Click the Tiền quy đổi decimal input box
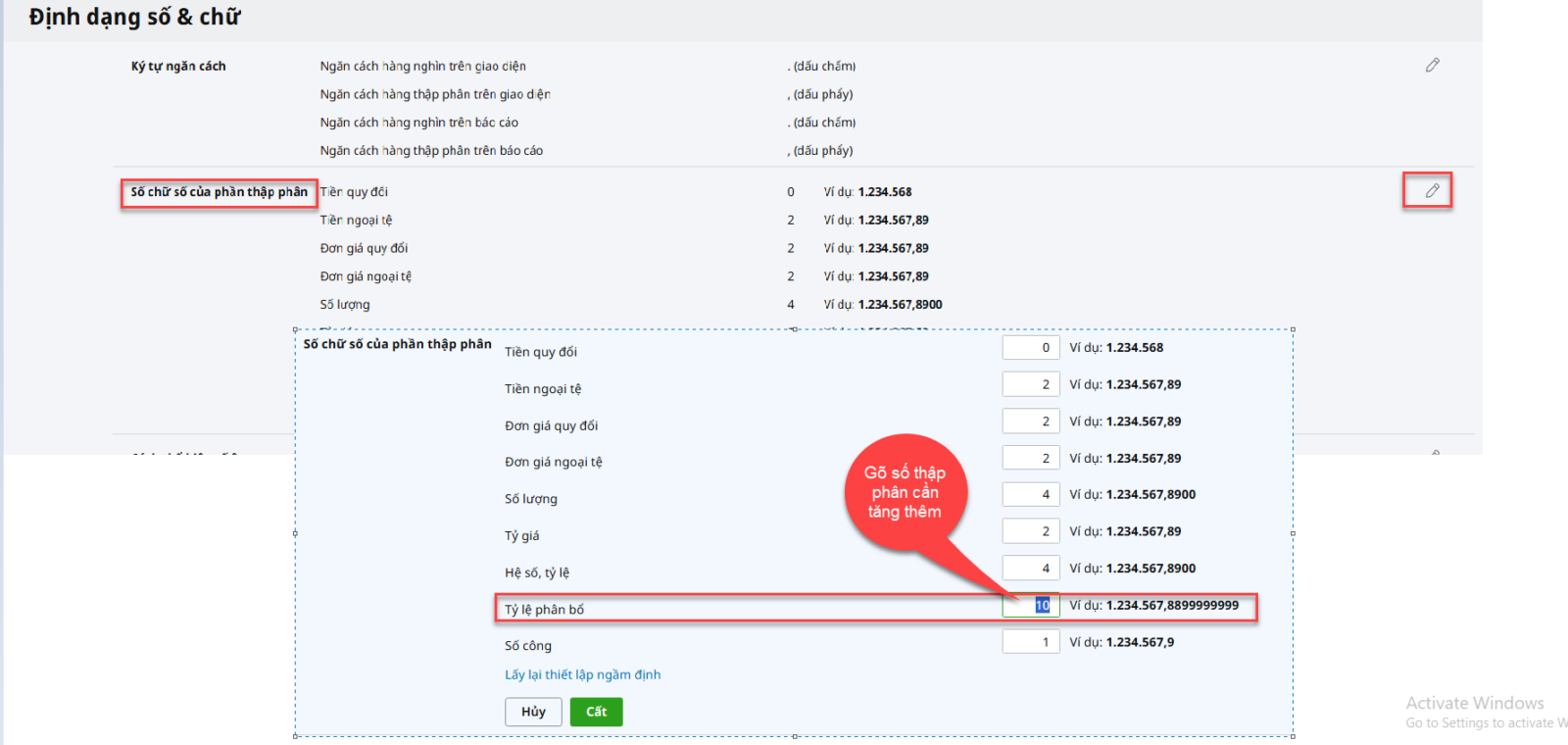The image size is (1568, 745). point(1030,348)
